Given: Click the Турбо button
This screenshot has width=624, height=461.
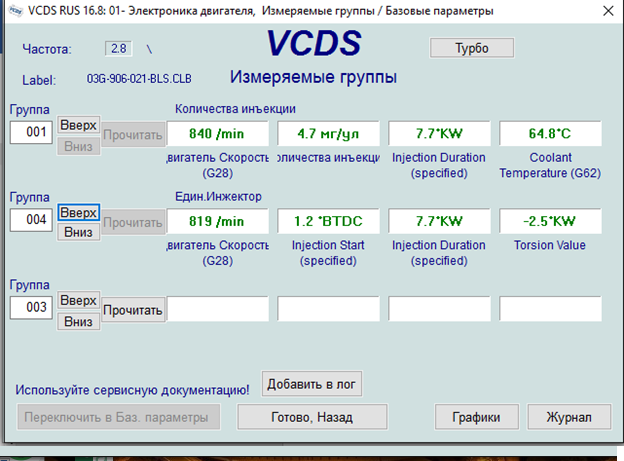Looking at the screenshot, I should (471, 48).
